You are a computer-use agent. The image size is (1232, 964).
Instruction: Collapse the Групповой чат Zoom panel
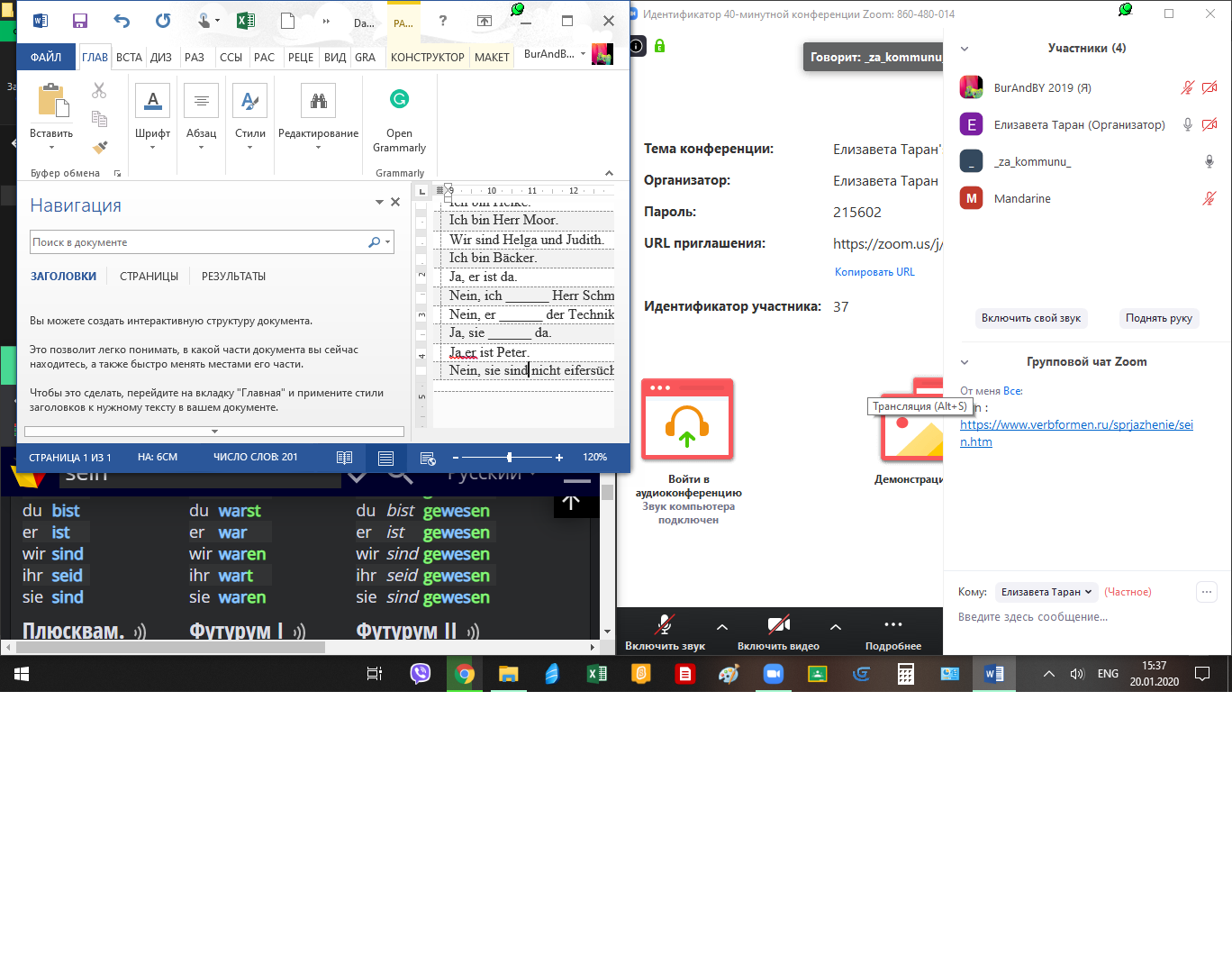tap(965, 362)
